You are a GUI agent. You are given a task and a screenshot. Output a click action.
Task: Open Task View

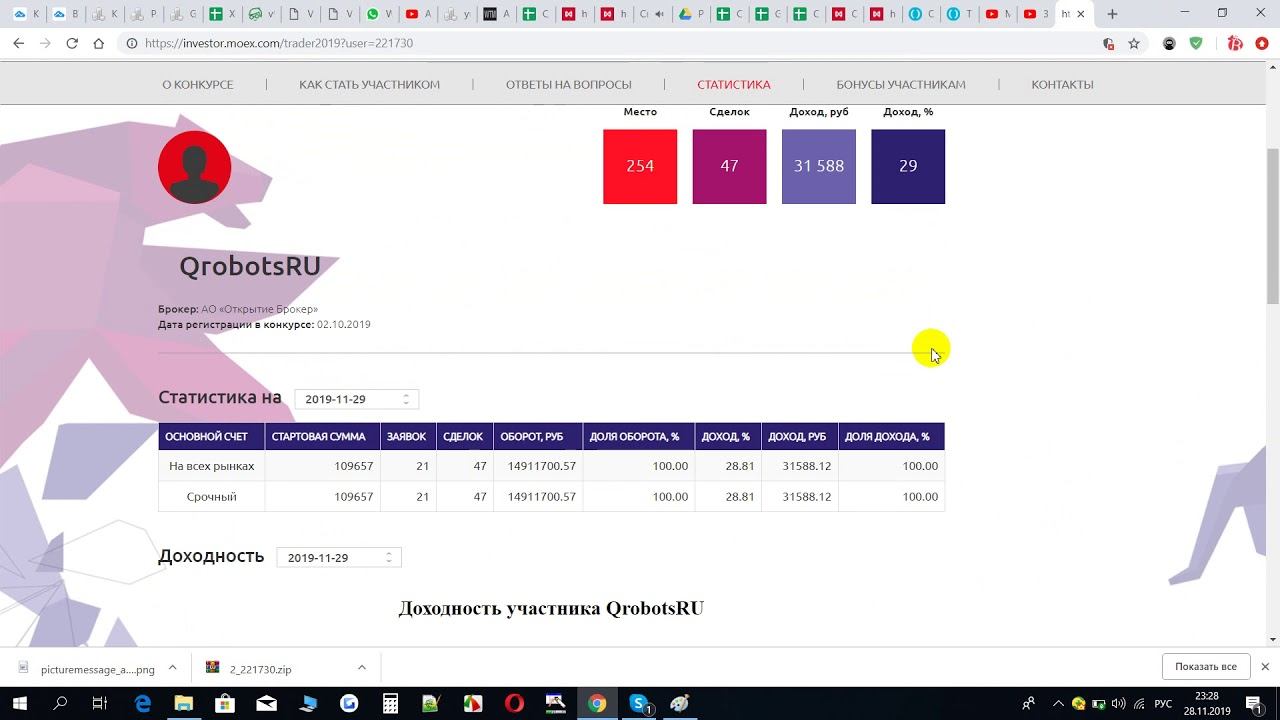99,704
